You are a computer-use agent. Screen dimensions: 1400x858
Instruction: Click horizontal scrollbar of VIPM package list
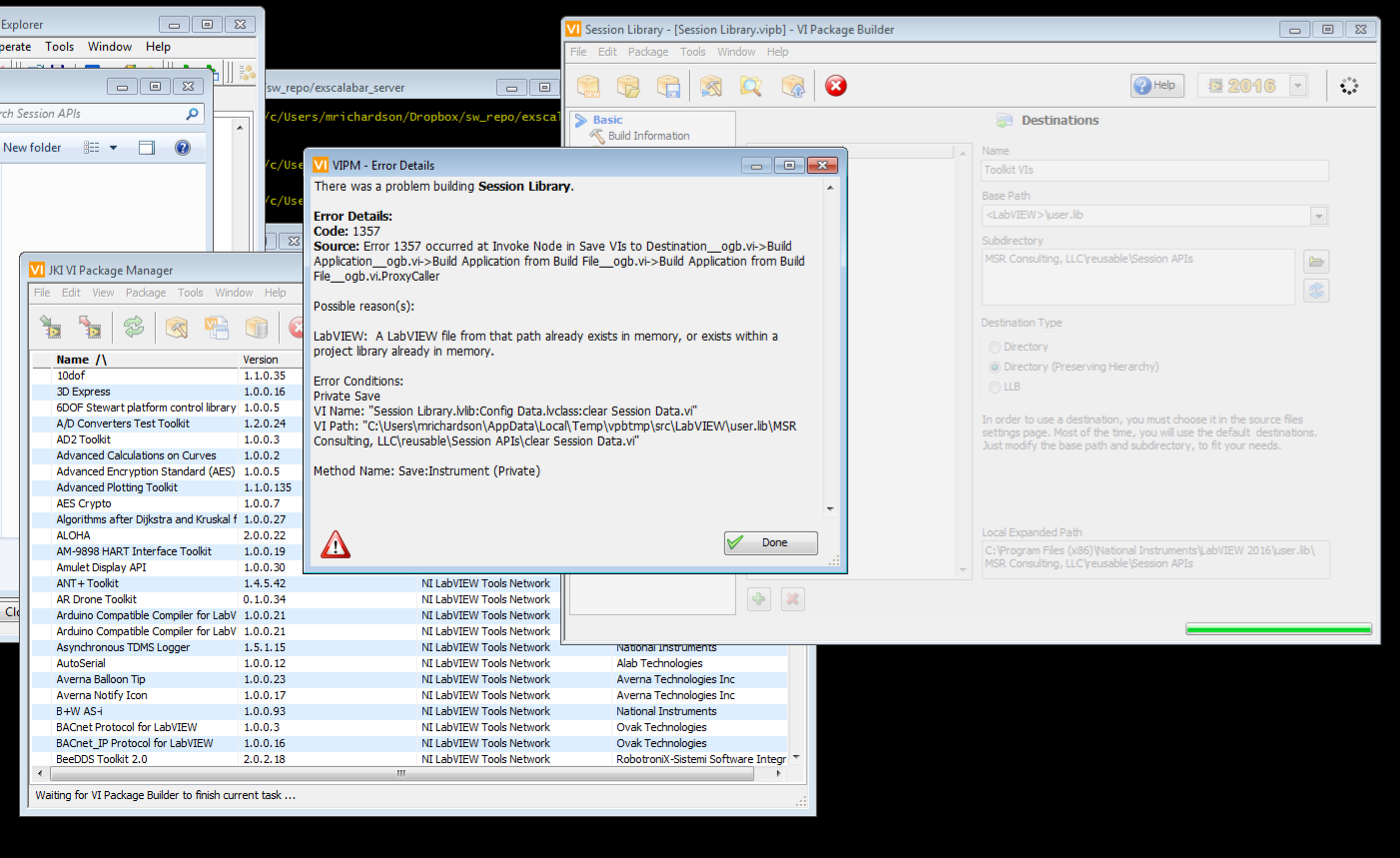point(401,773)
